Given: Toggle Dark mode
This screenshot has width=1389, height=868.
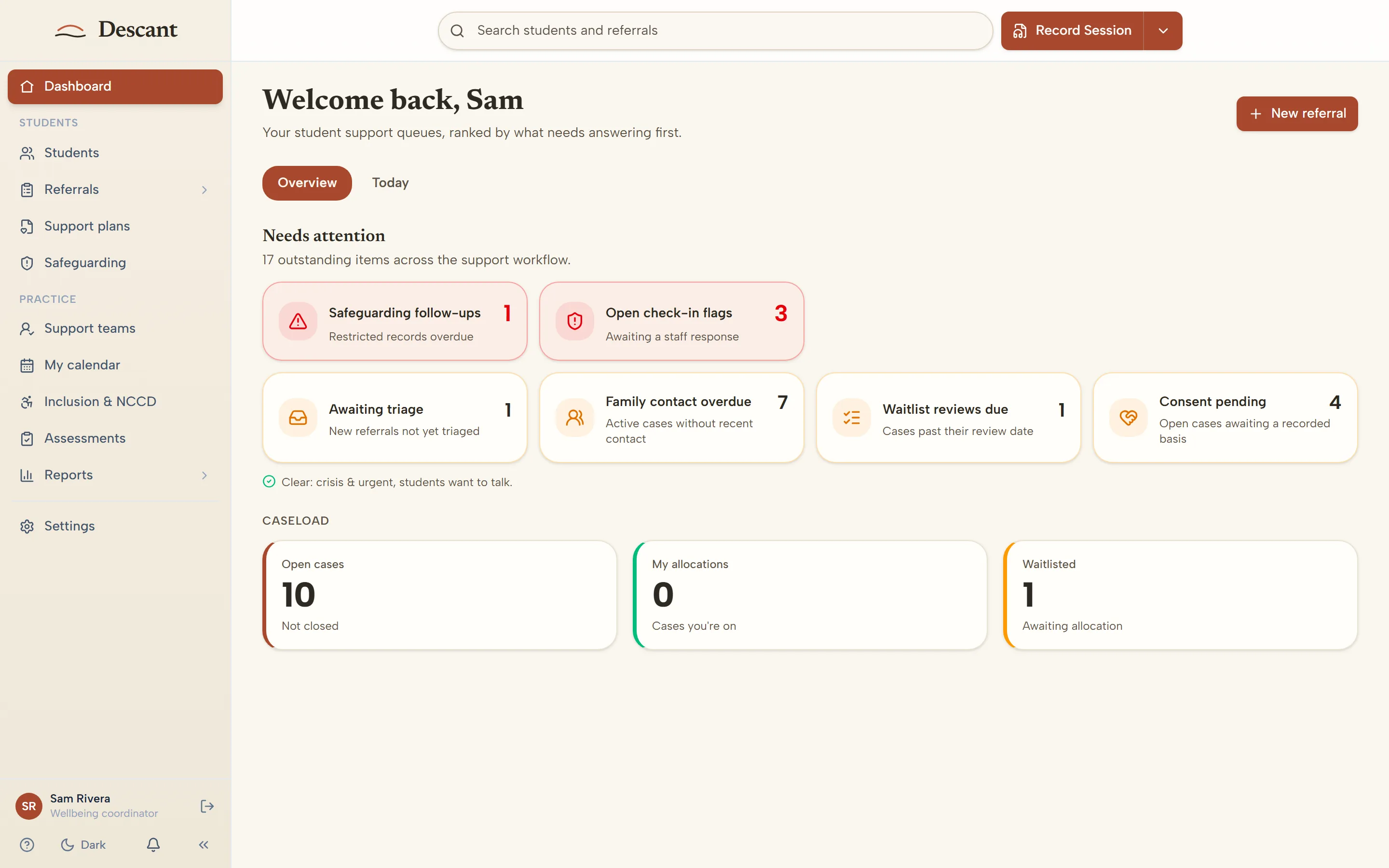Looking at the screenshot, I should pyautogui.click(x=83, y=844).
